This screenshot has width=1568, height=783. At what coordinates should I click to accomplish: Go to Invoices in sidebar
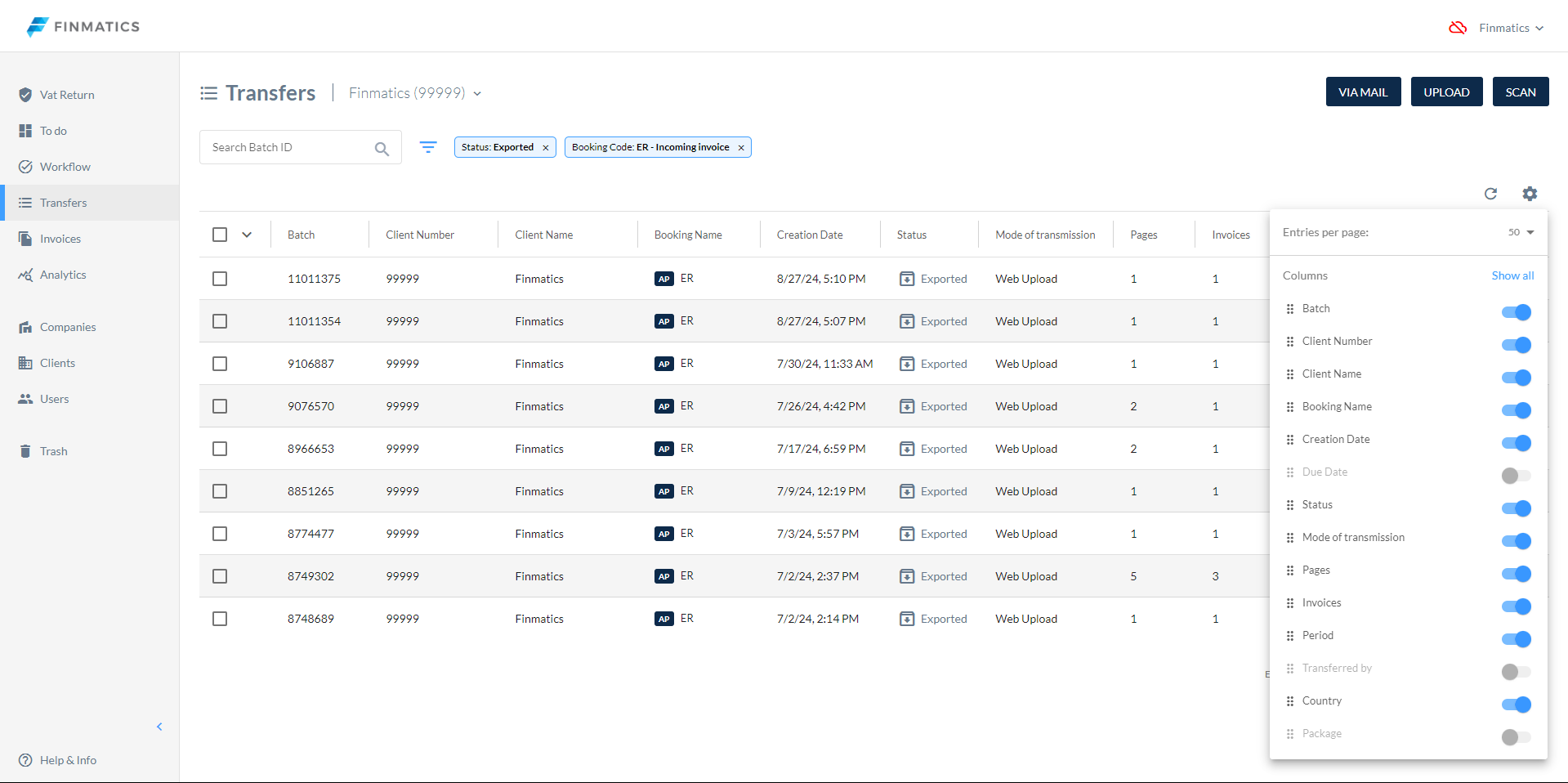(90, 239)
